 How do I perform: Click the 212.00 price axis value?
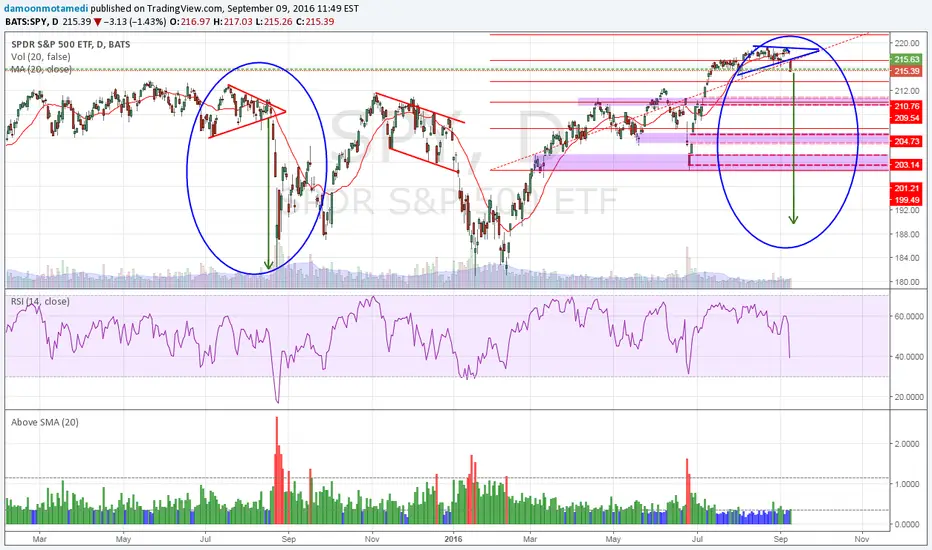[x=907, y=91]
